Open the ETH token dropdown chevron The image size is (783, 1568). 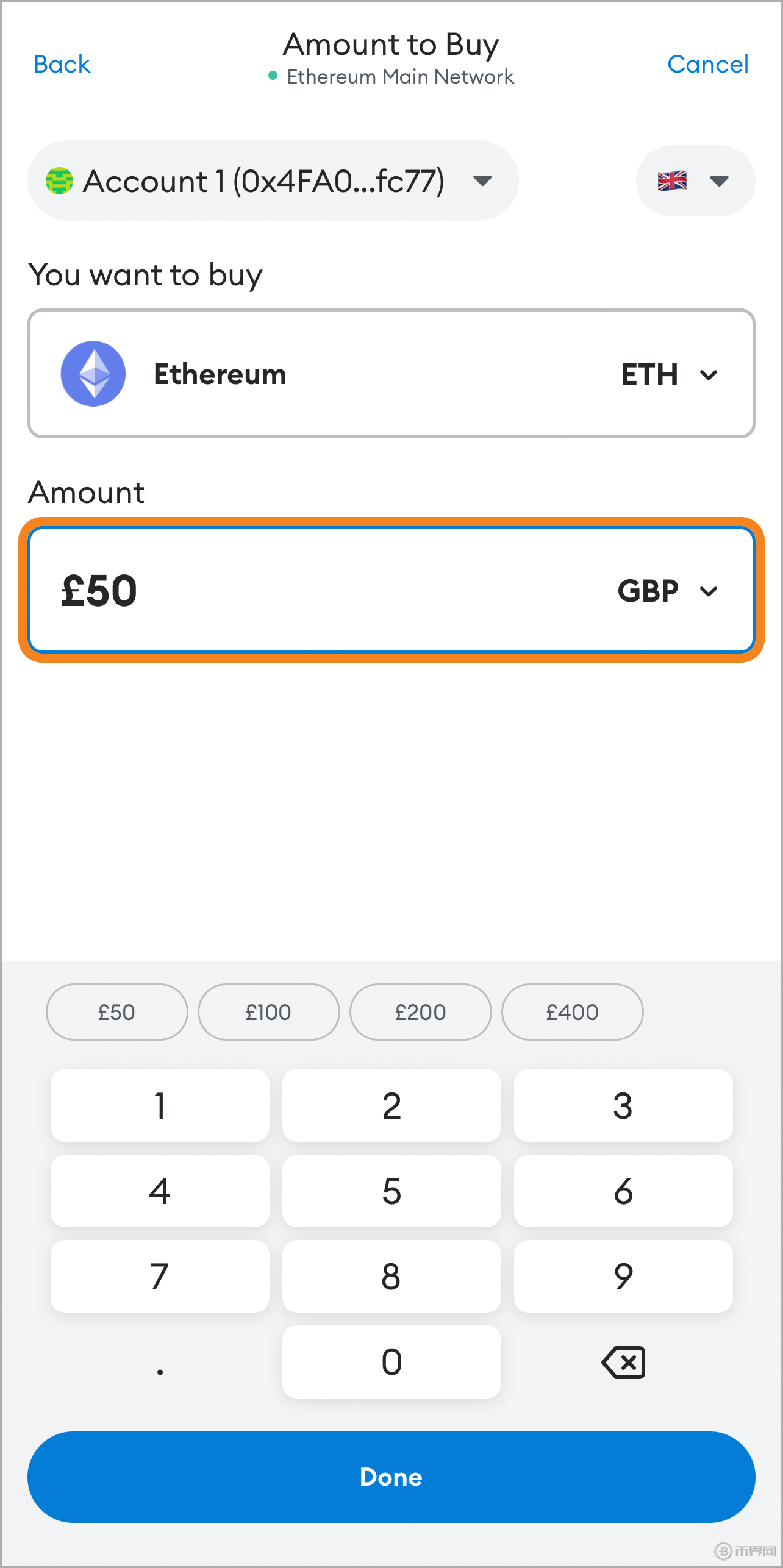[x=709, y=374]
